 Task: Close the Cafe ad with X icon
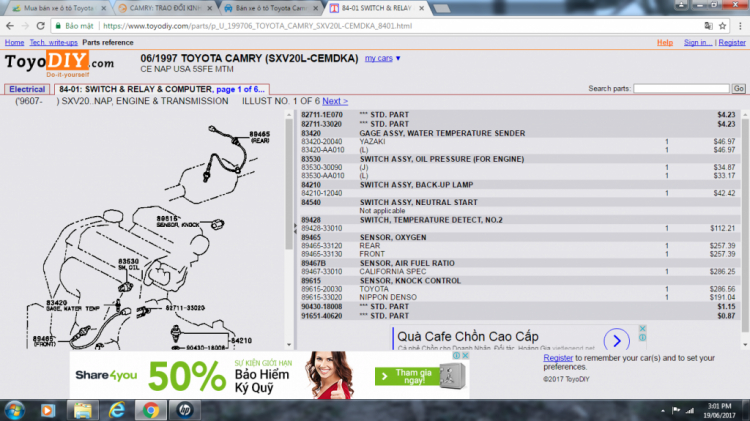tap(642, 329)
